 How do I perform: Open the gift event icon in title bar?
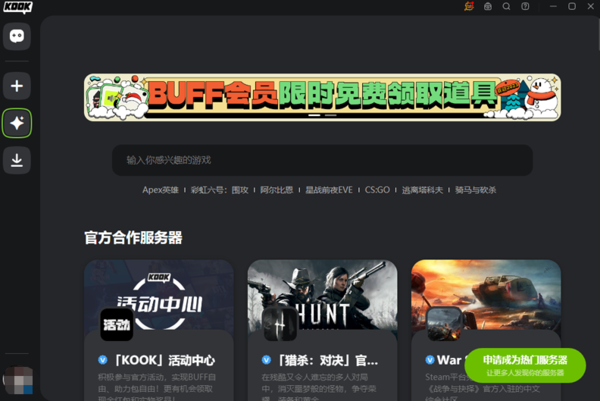coord(469,7)
